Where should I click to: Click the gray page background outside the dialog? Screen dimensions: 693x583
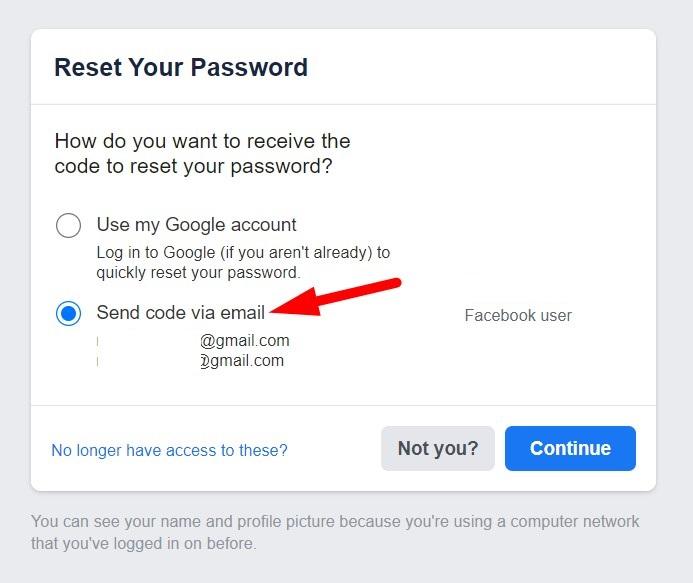[675, 300]
